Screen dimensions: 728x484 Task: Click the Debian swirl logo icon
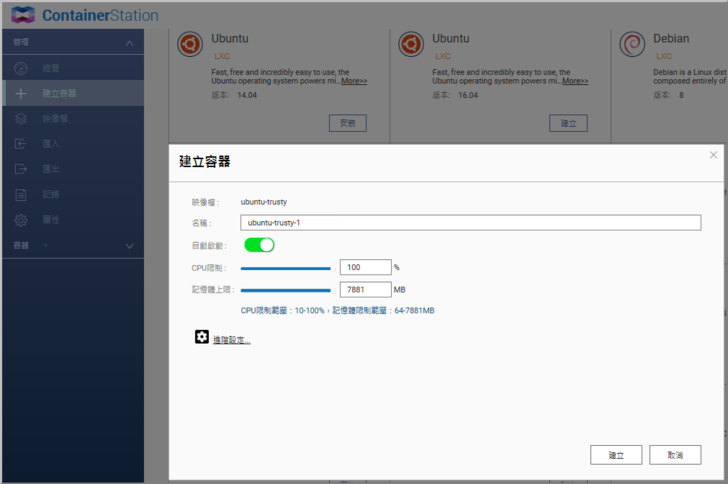pyautogui.click(x=632, y=44)
